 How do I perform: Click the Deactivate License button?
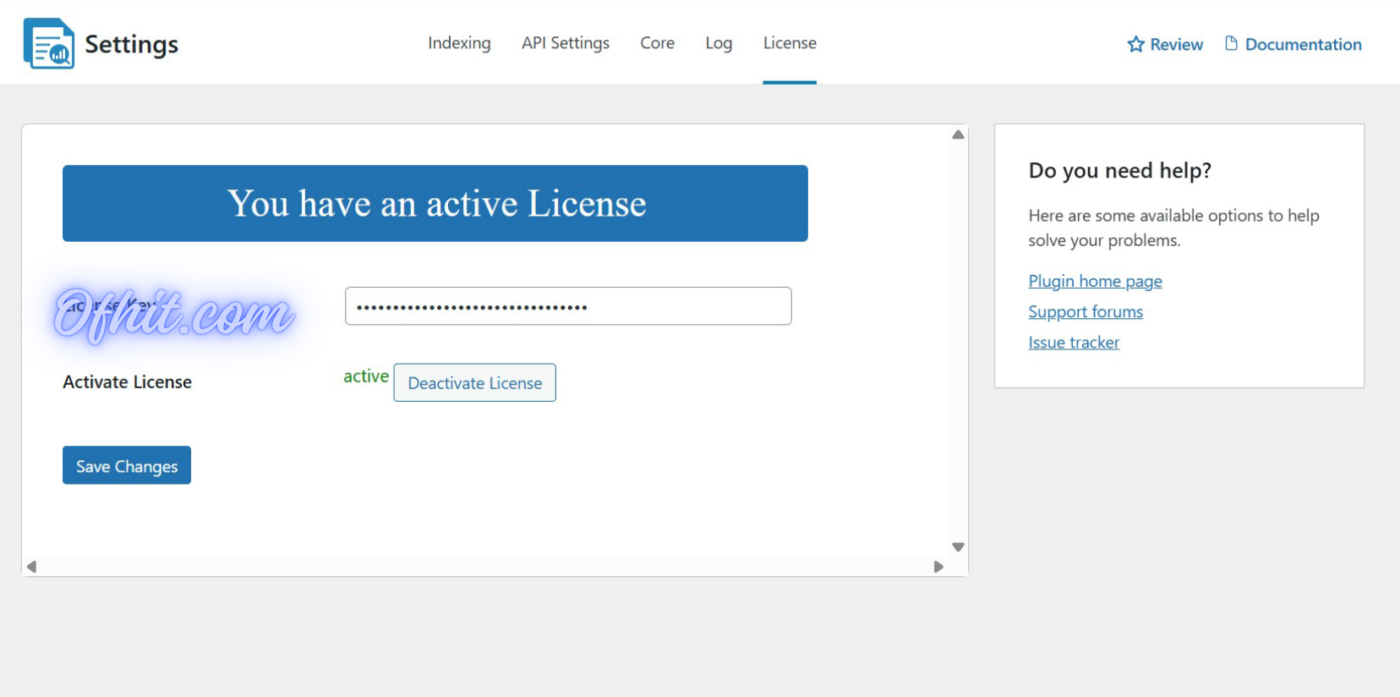(x=474, y=383)
